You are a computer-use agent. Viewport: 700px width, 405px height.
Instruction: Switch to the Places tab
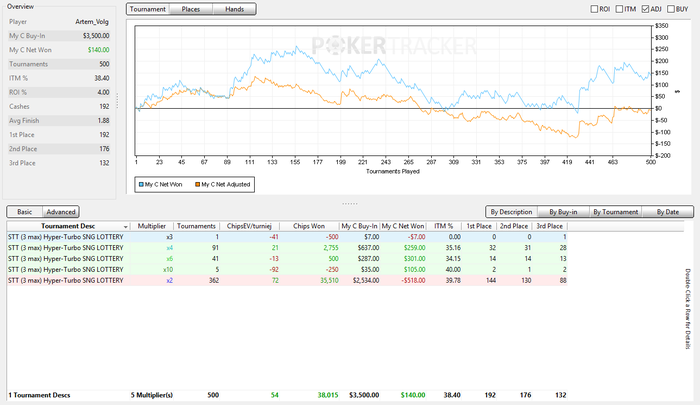[x=189, y=9]
